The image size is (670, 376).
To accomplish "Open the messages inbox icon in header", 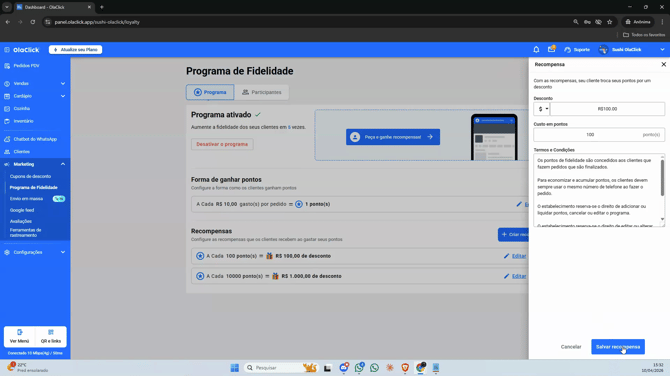I will 552,49.
